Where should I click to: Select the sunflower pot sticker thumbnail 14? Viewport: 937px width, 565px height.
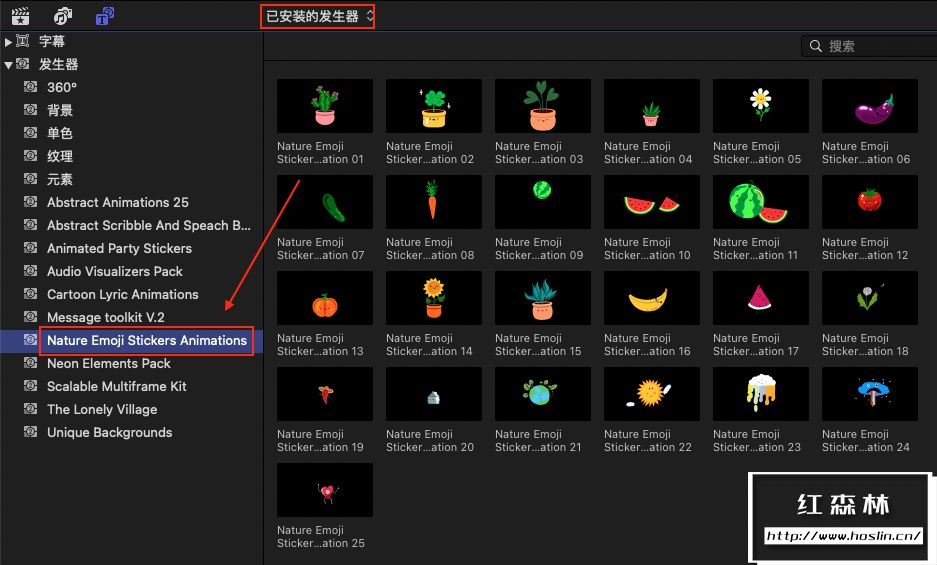tap(434, 298)
